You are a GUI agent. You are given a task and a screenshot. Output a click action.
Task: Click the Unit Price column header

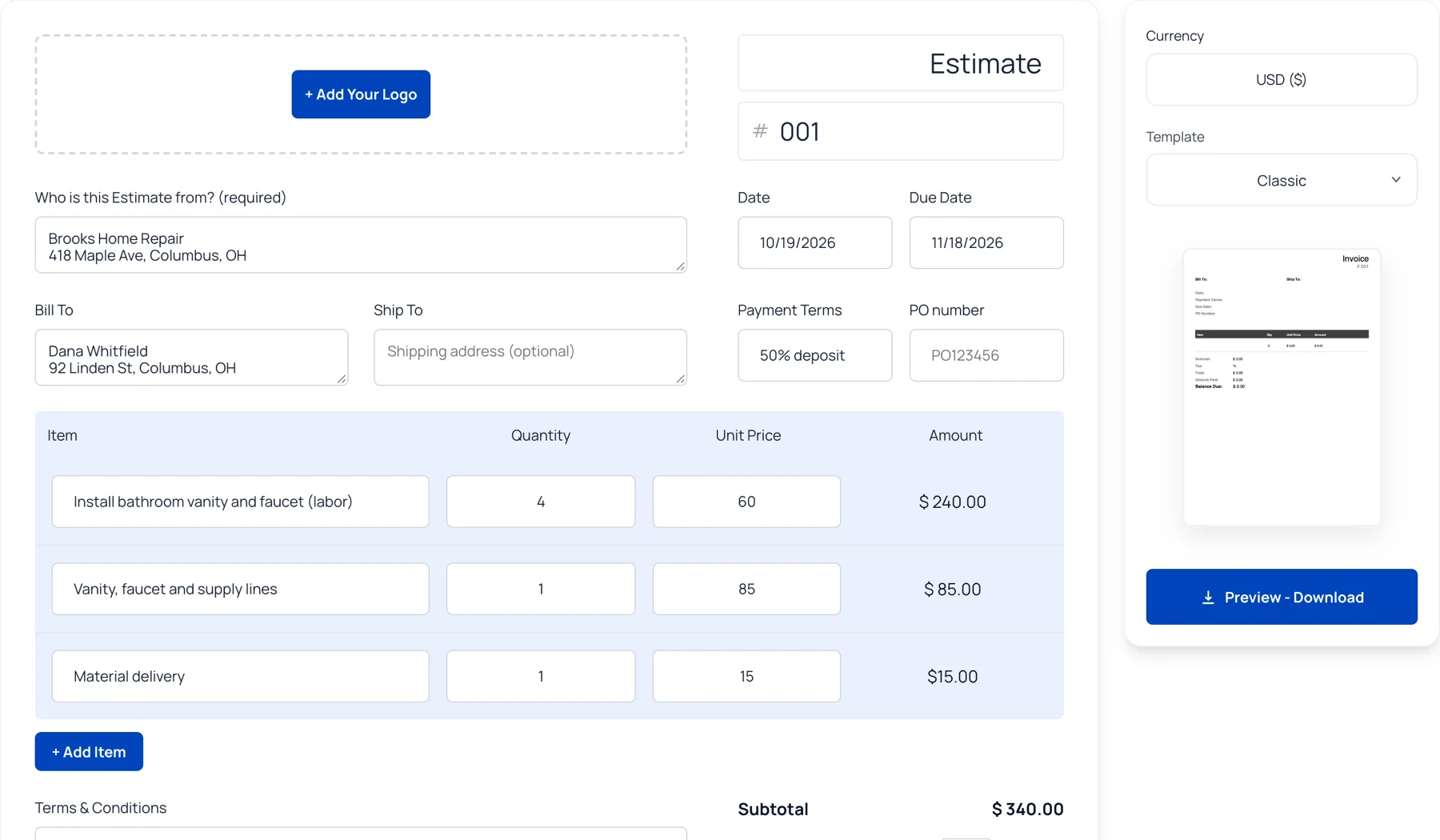click(748, 435)
